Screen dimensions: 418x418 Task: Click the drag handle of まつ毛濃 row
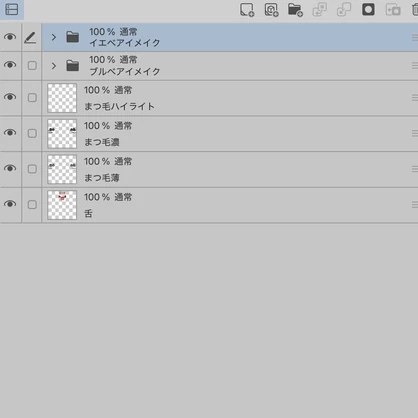click(x=415, y=133)
